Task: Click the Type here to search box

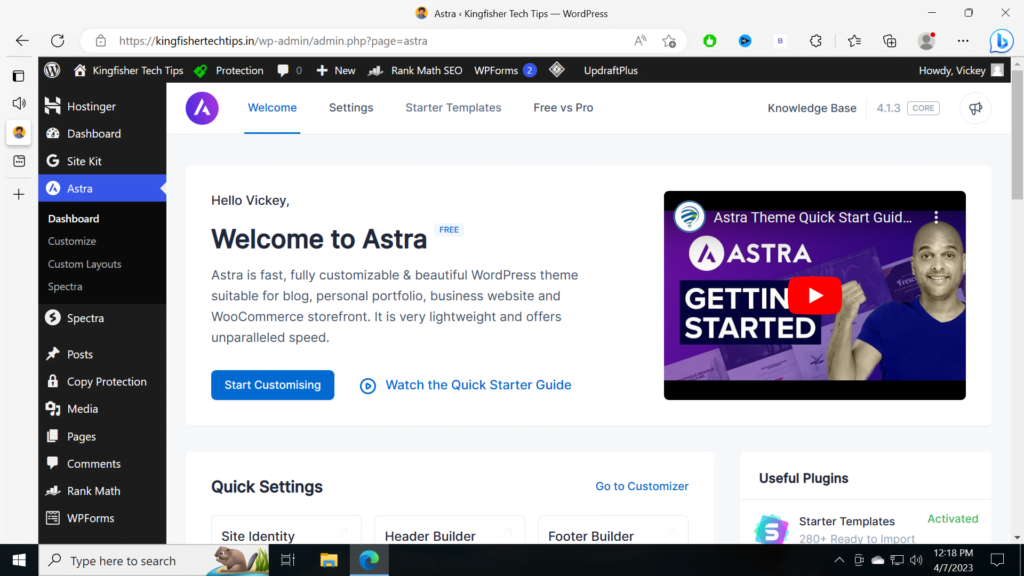Action: click(153, 560)
